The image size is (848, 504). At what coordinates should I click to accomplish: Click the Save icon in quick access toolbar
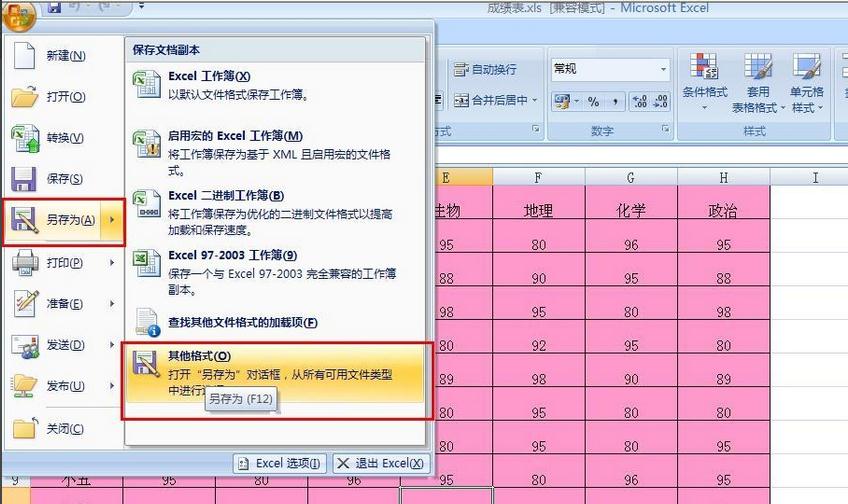[x=54, y=6]
